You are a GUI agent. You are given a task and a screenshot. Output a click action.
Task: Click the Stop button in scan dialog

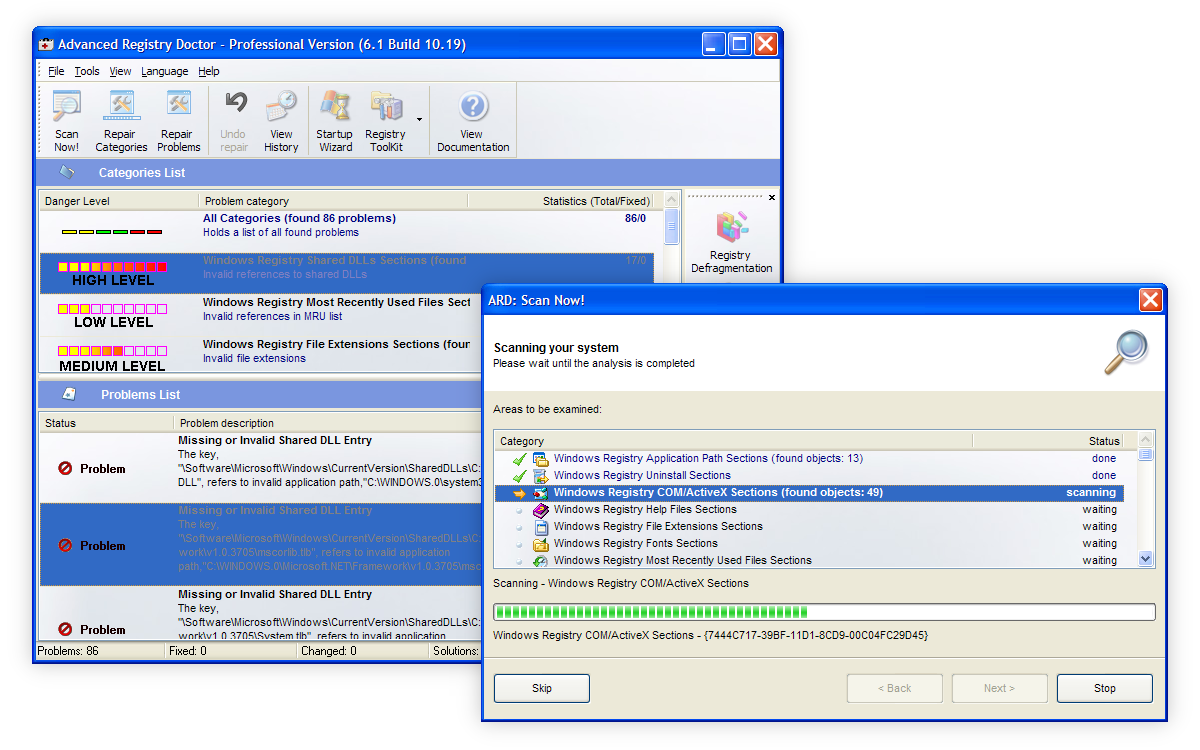1105,688
